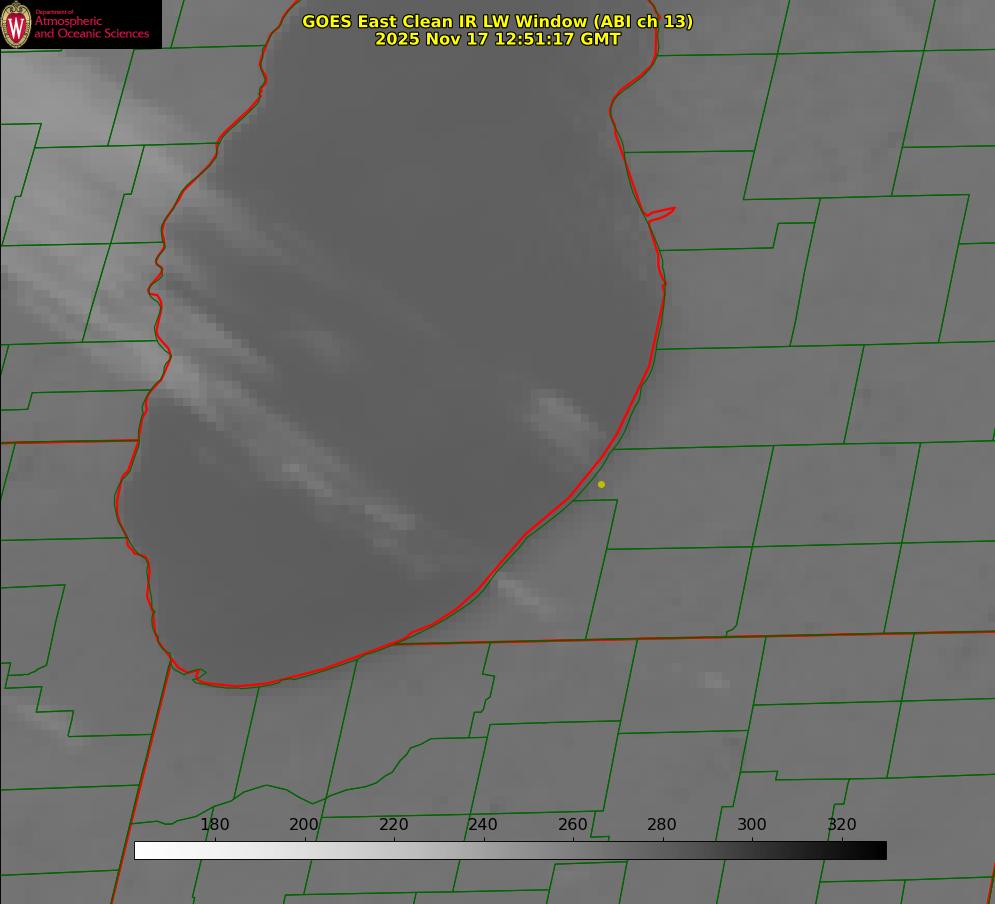
Task: Click the Atmospheric and Oceanic Sciences text
Action: click(x=91, y=27)
